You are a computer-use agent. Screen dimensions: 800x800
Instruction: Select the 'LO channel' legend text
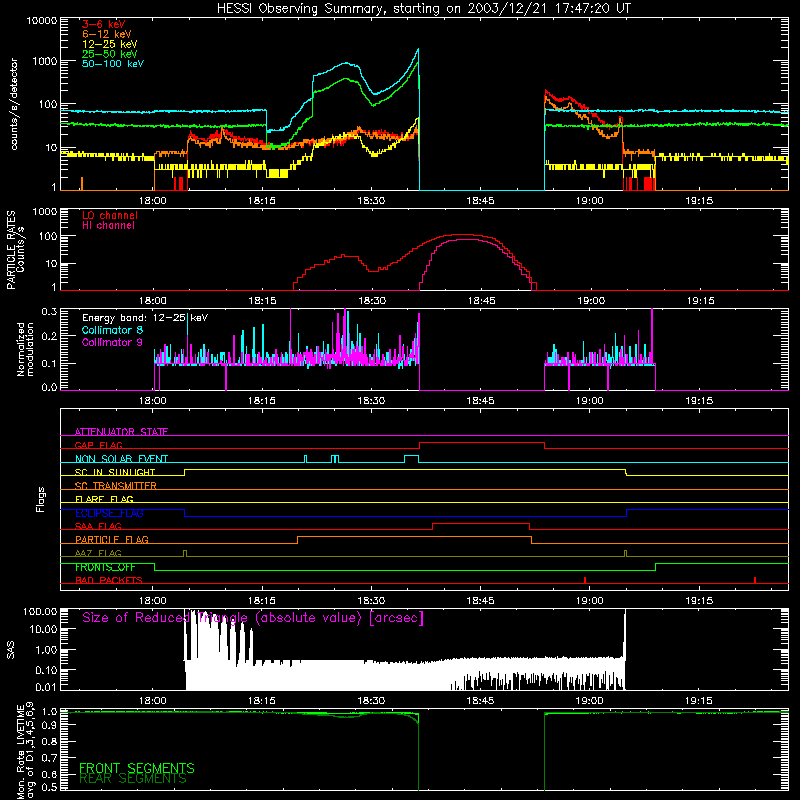(x=110, y=215)
